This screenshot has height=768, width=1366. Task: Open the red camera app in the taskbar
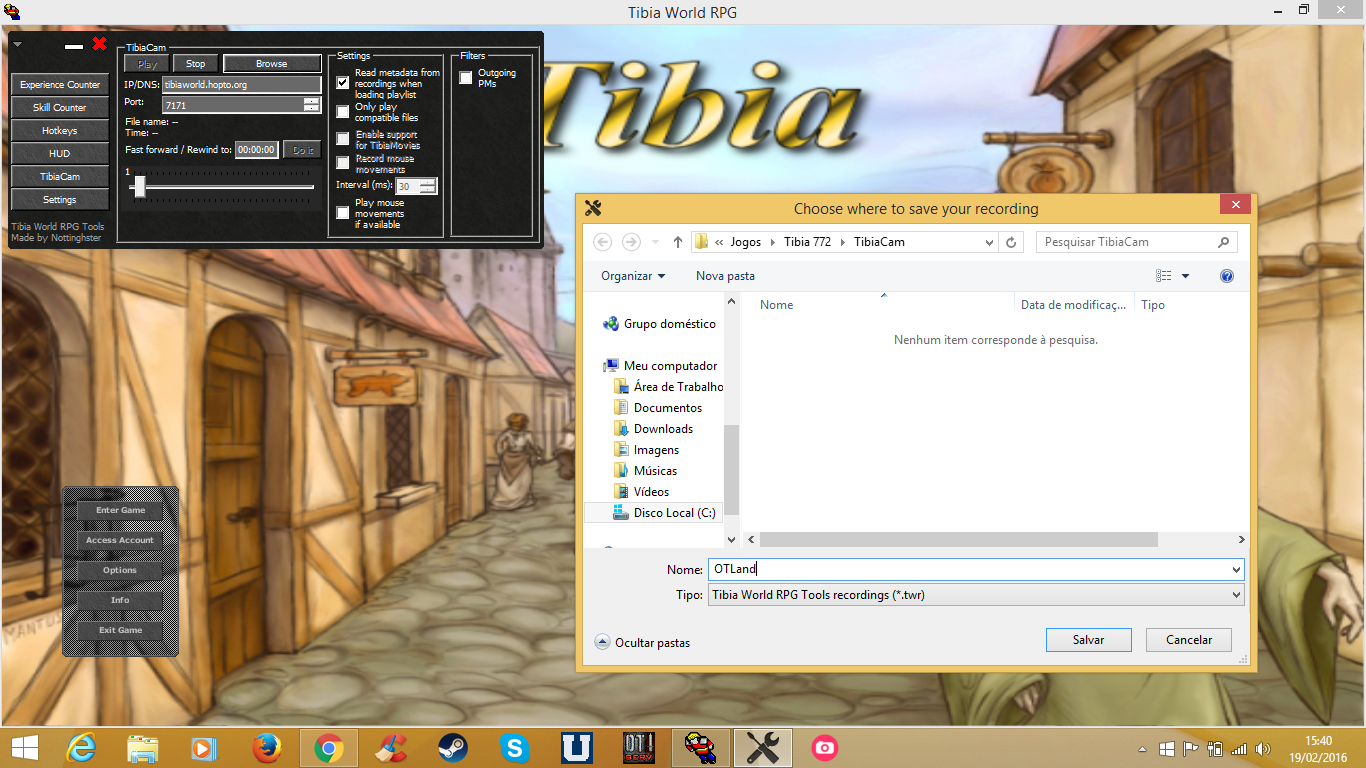[824, 748]
